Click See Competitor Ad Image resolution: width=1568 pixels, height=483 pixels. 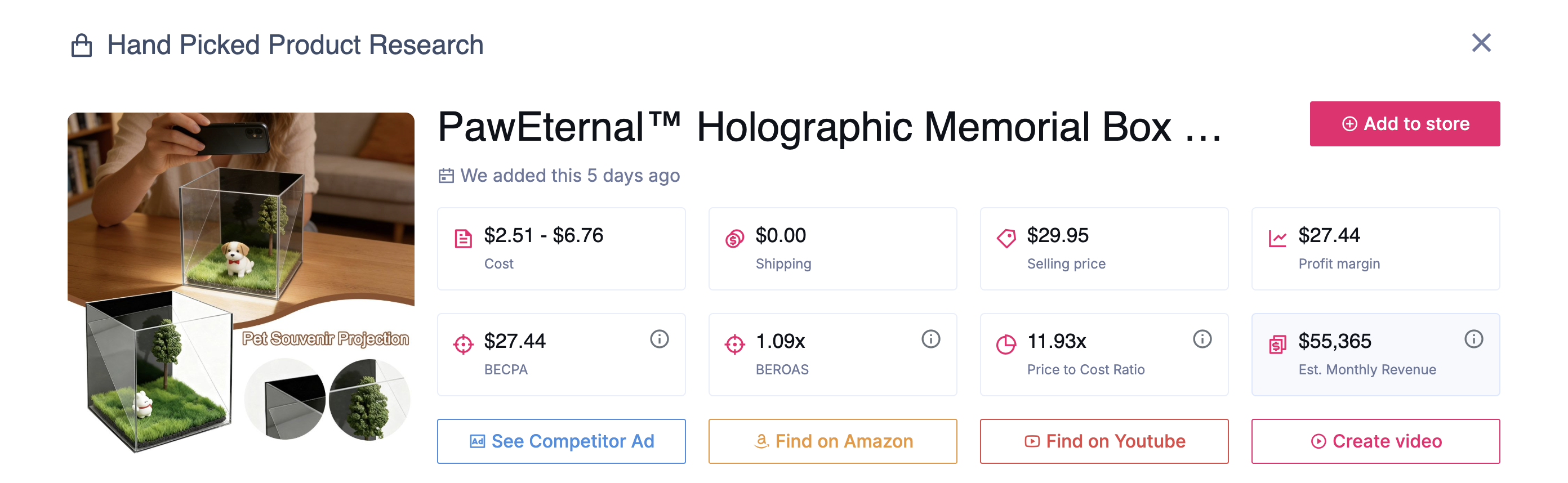coord(561,441)
